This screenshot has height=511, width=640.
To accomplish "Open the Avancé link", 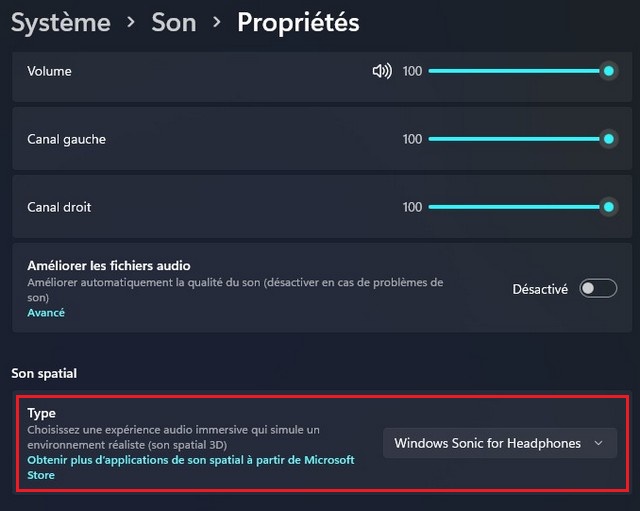I will tap(46, 313).
